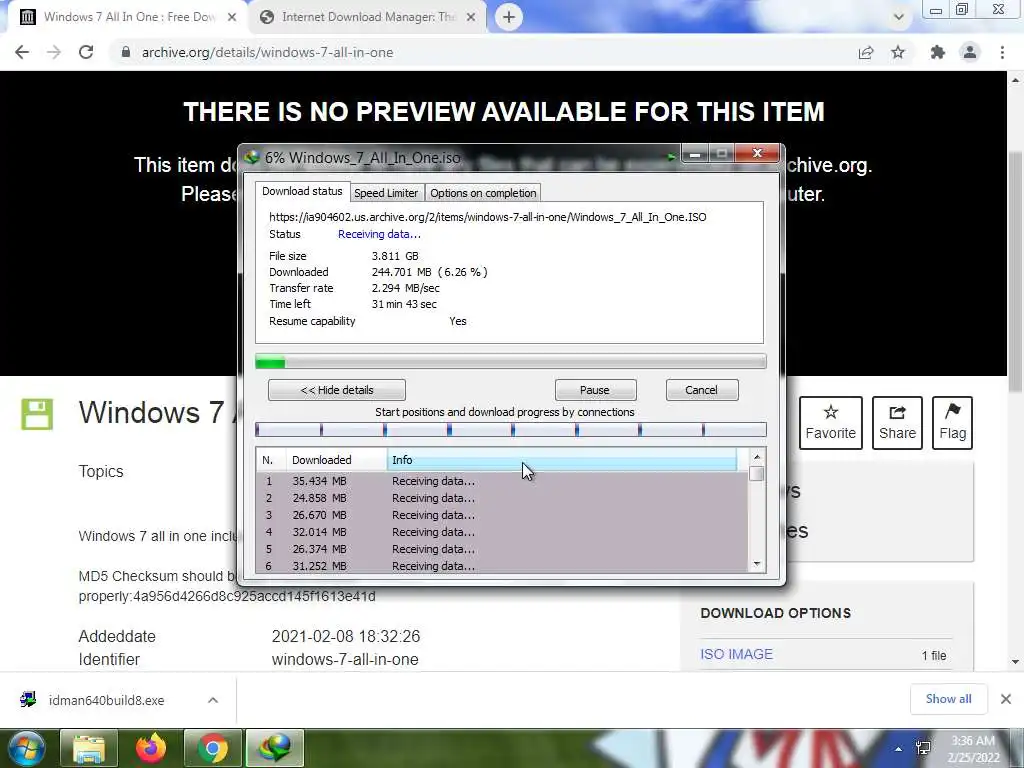This screenshot has height=768, width=1024.
Task: Open the taskbar clock
Action: click(973, 749)
